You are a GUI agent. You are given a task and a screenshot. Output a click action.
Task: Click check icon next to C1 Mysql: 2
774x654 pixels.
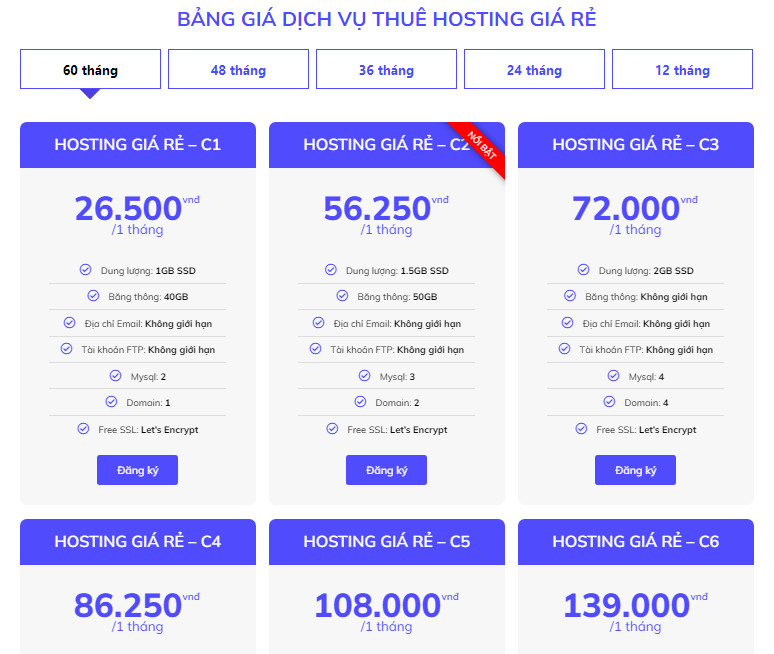tap(116, 376)
